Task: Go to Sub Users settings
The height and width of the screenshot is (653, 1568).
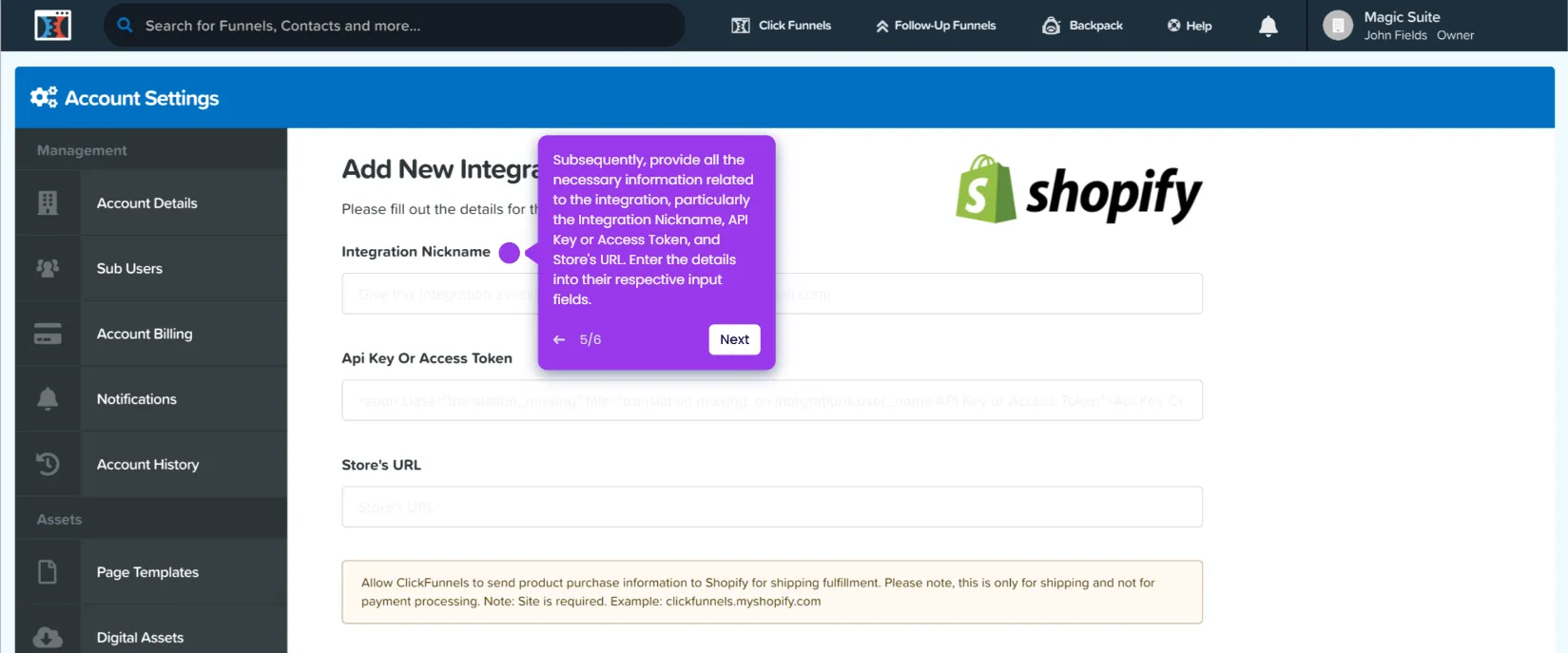Action: tap(151, 269)
